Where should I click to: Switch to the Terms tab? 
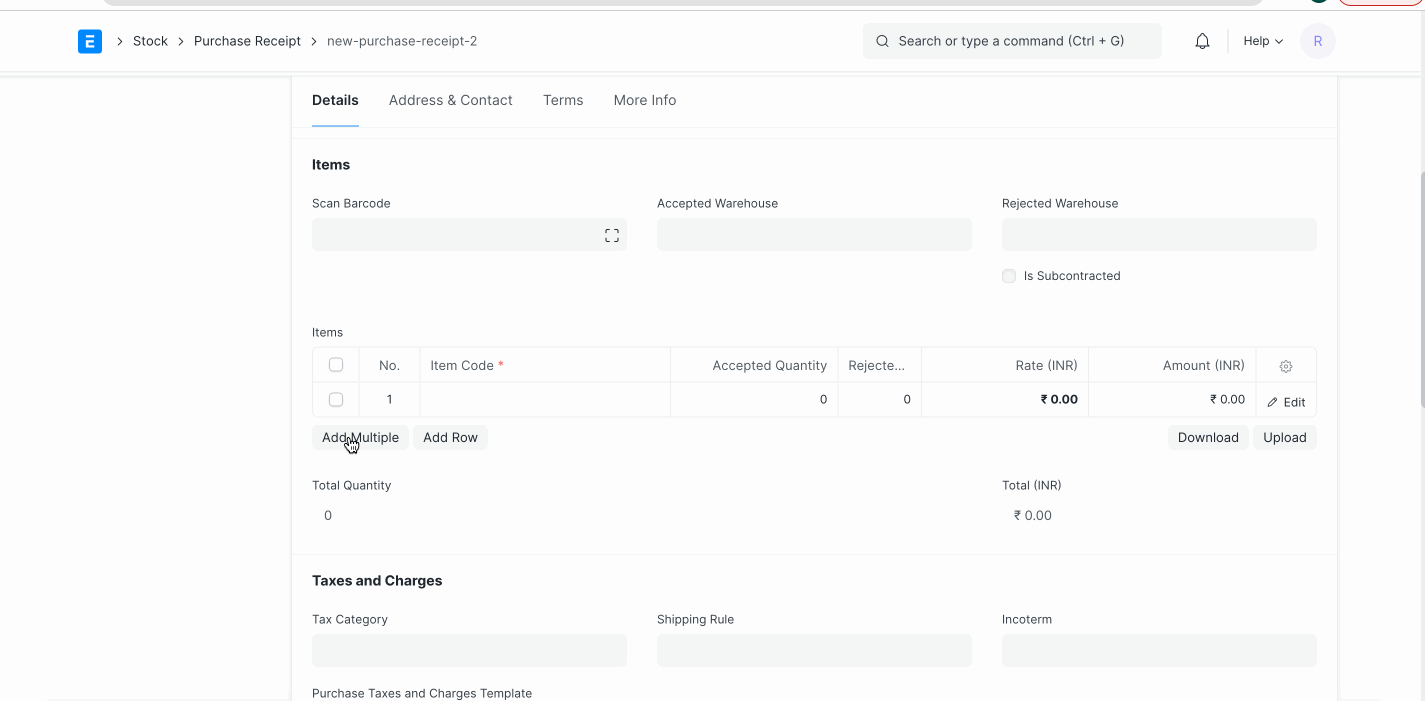click(x=562, y=100)
